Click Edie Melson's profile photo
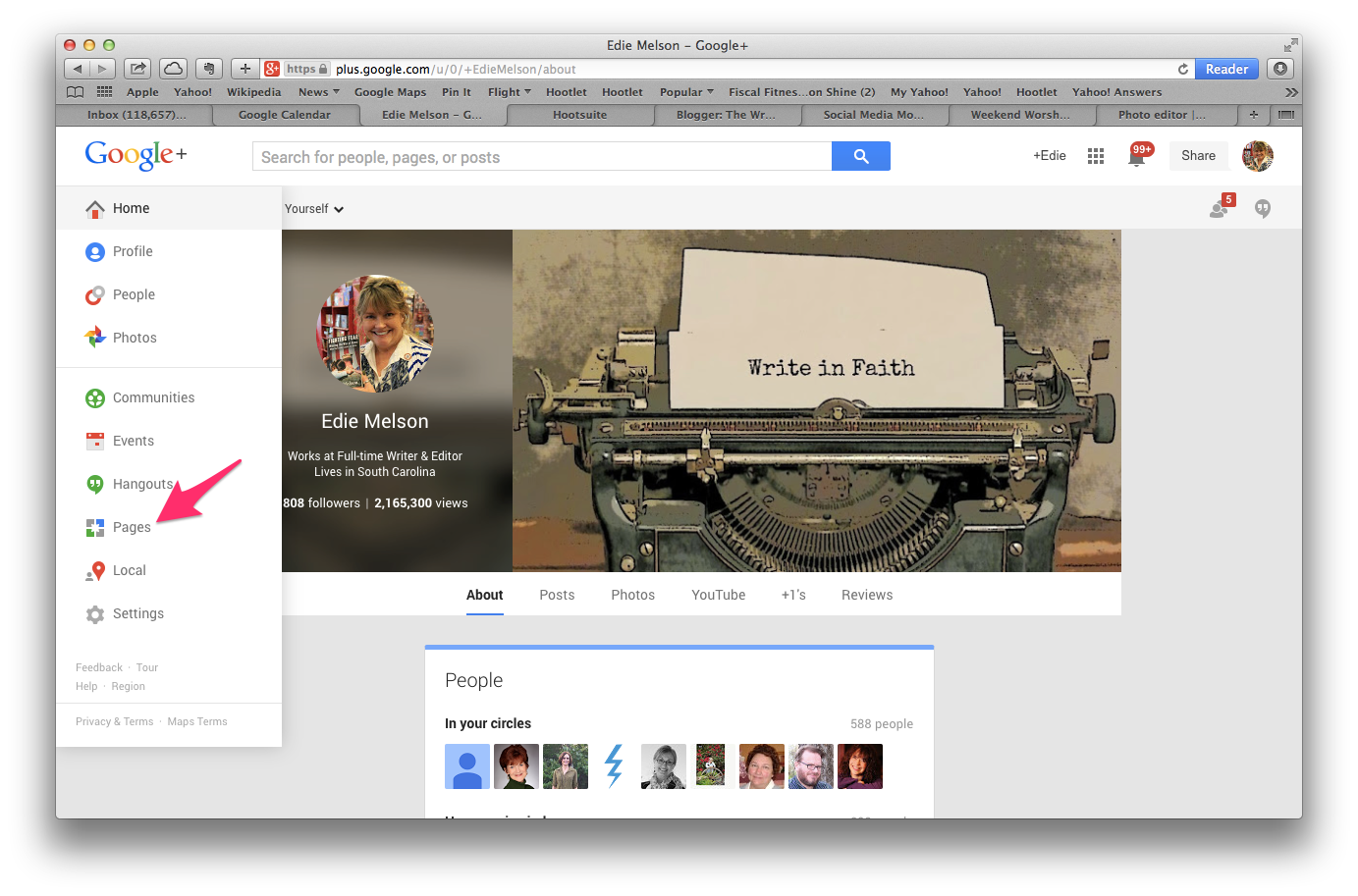Screen dimensions: 1358x896 (375, 334)
